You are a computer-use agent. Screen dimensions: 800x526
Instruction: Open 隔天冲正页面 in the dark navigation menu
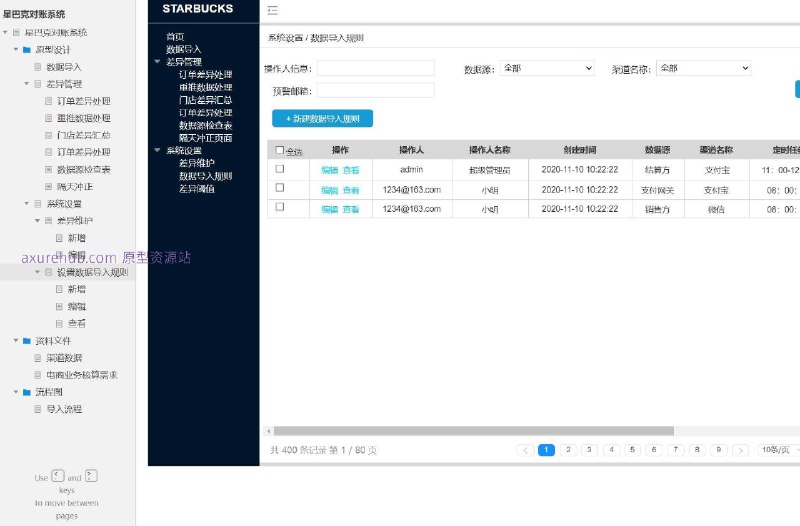tap(206, 138)
